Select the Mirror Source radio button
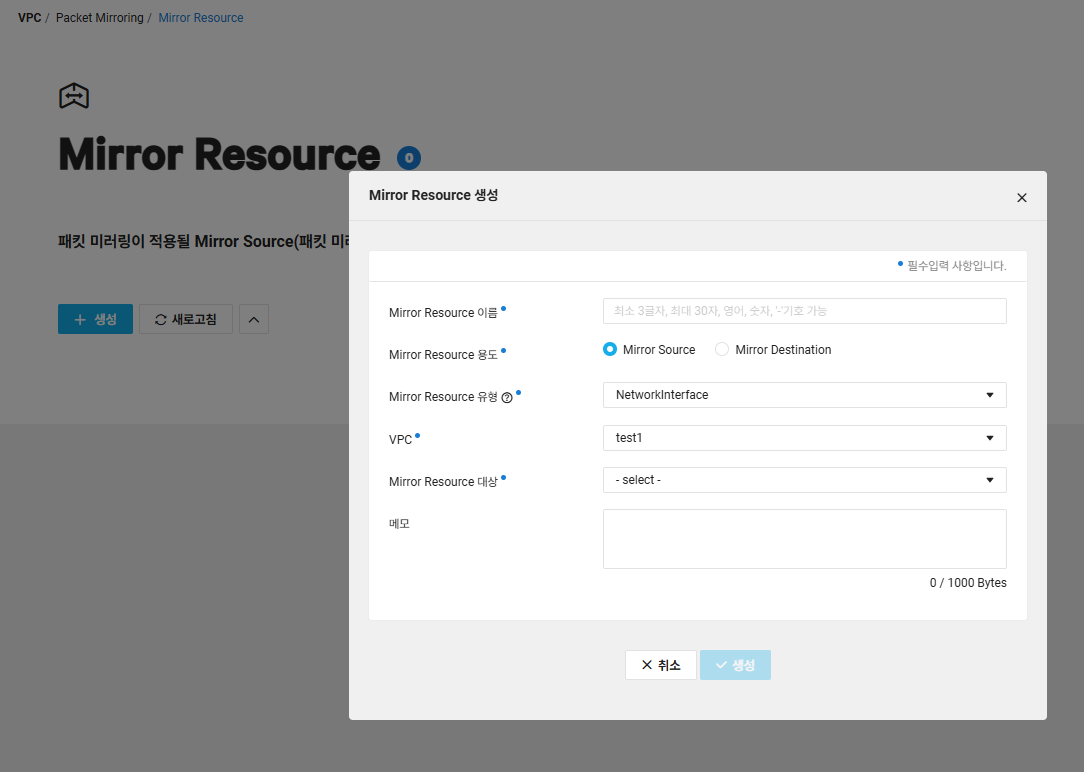The width and height of the screenshot is (1084, 772). pyautogui.click(x=610, y=349)
